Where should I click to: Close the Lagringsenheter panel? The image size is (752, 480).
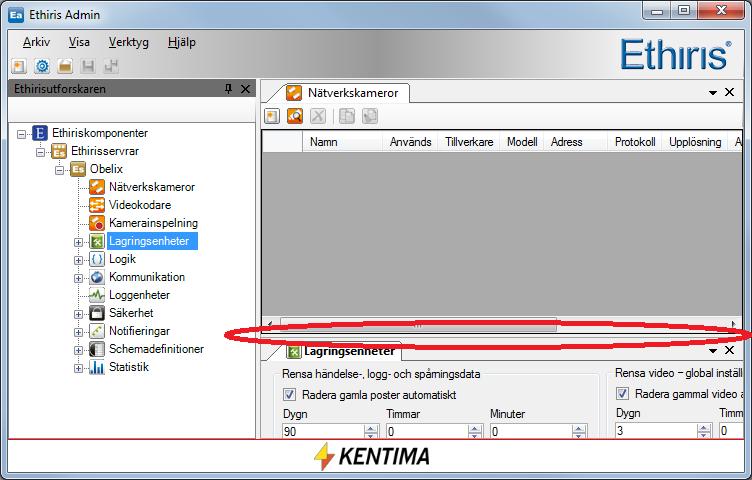[729, 350]
